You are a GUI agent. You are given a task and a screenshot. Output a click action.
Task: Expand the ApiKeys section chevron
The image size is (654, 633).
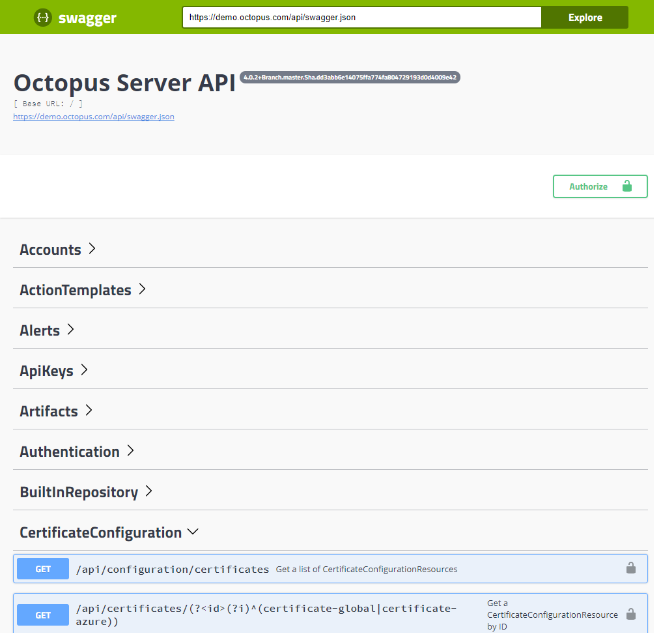84,370
